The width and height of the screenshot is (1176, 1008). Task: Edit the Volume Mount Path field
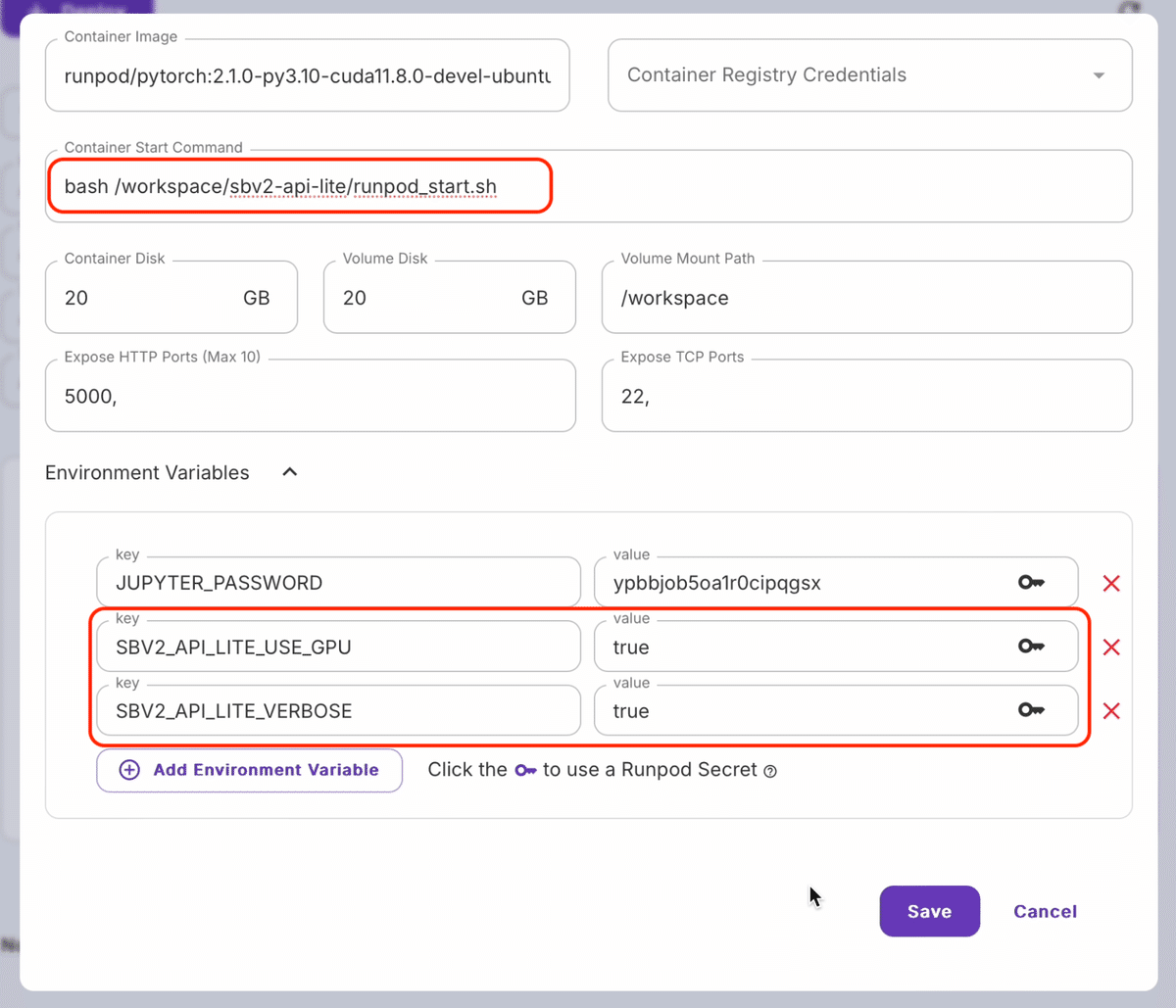(x=867, y=298)
